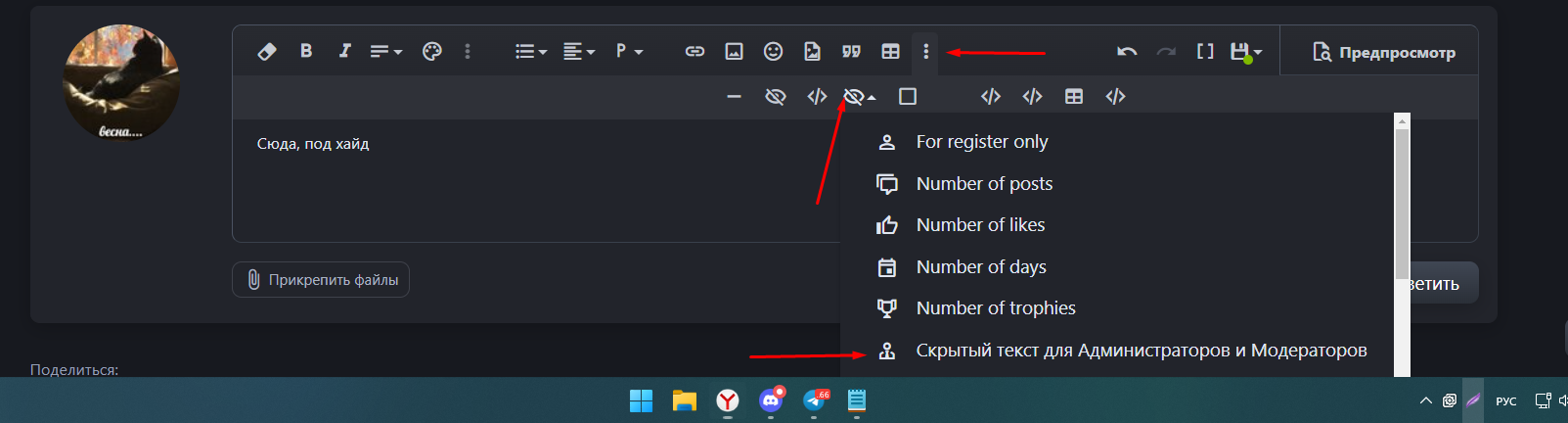1568x423 pixels.
Task: Toggle BB code mode brackets
Action: coord(1205,52)
